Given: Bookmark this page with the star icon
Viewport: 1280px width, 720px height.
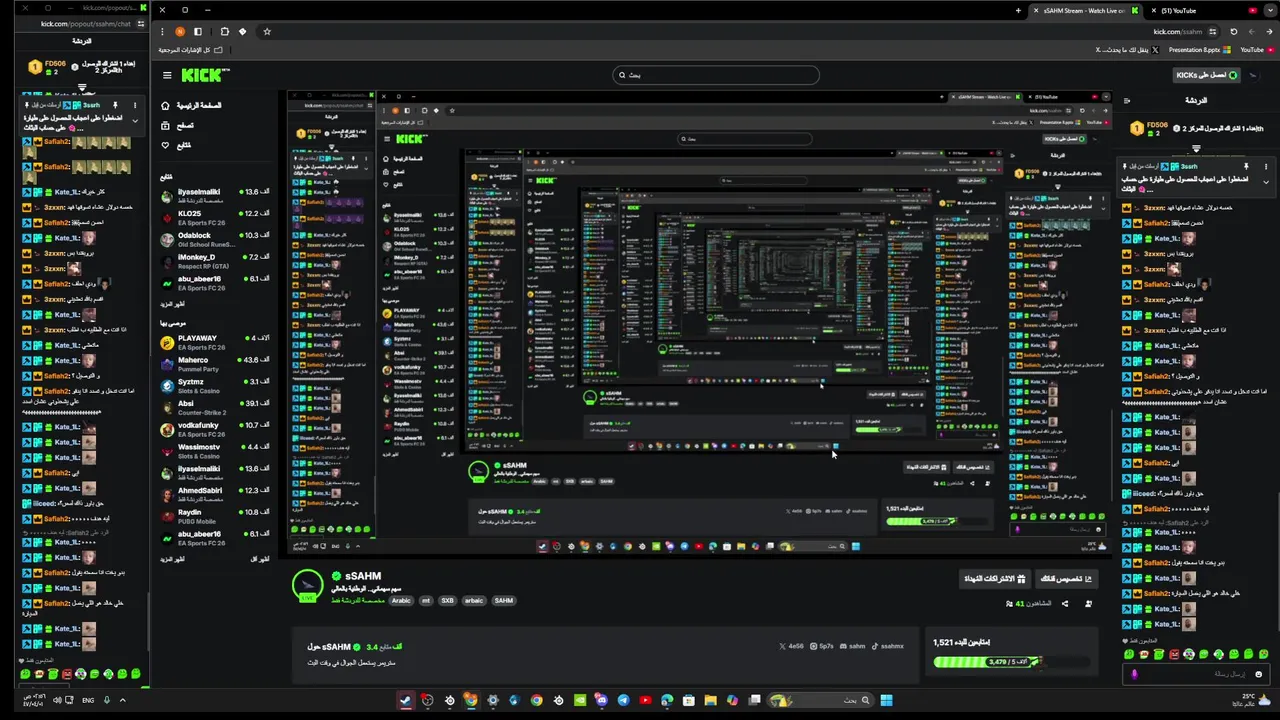Looking at the screenshot, I should pyautogui.click(x=267, y=31).
